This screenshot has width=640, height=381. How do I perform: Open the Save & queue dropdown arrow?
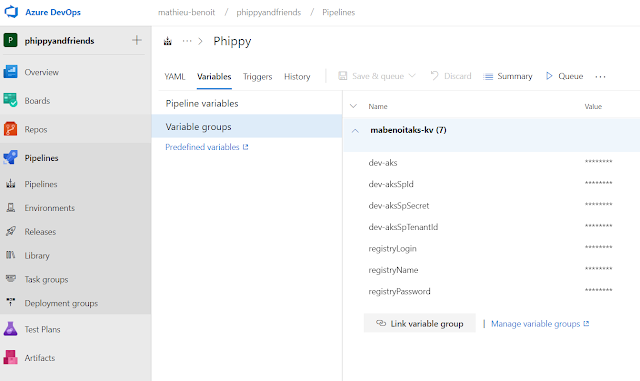pyautogui.click(x=412, y=76)
